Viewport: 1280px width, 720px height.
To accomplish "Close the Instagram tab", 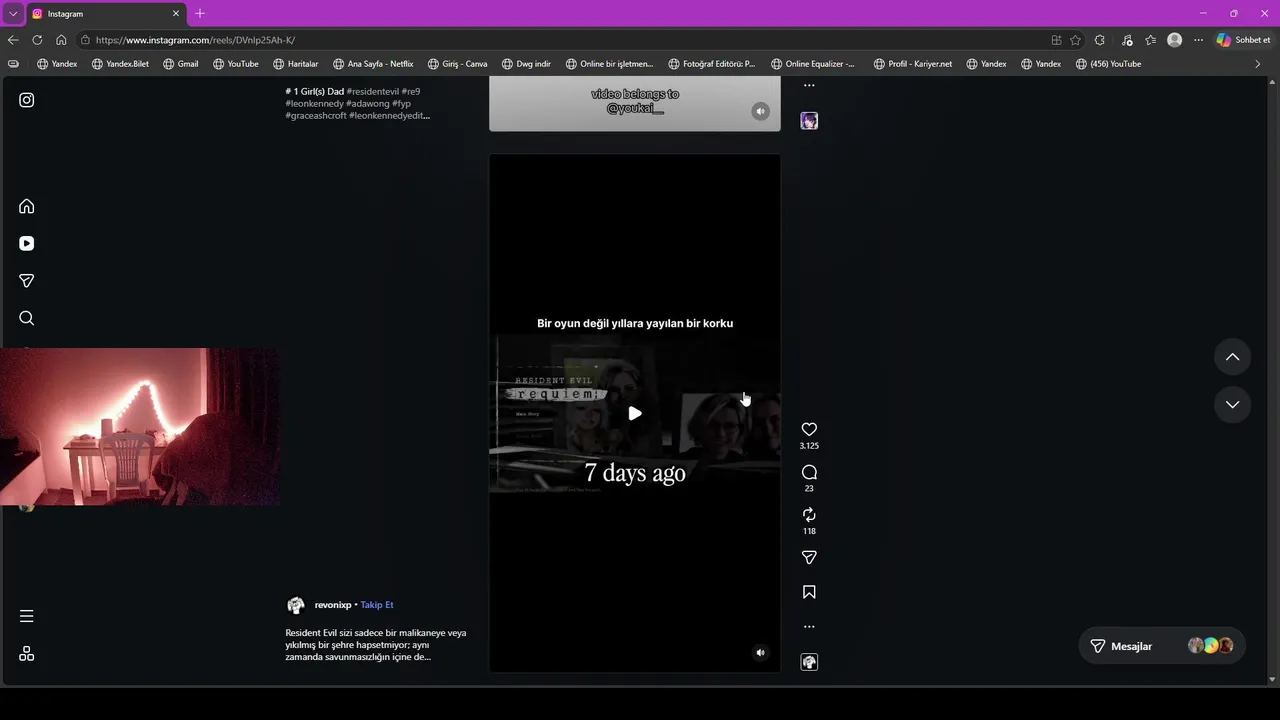I will pos(176,14).
